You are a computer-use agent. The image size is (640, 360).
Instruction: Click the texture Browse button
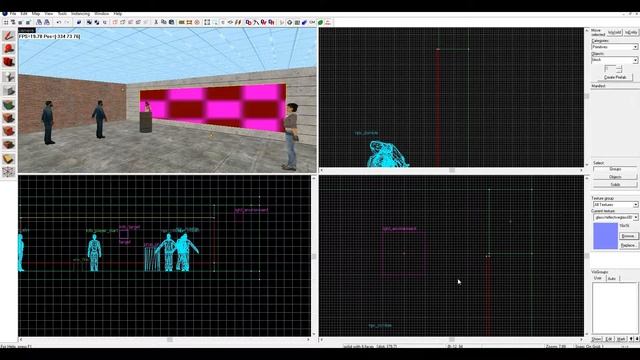tap(628, 236)
